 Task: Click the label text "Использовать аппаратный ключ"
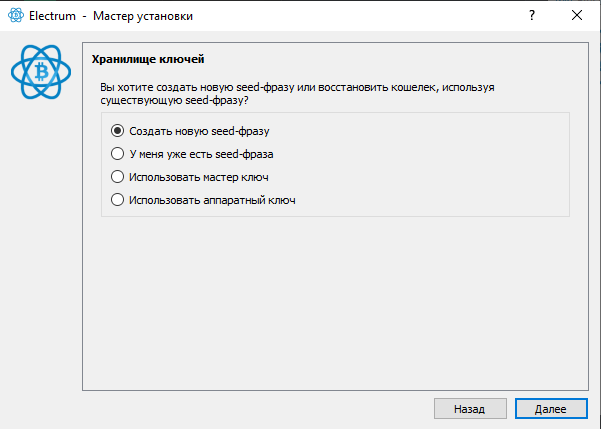click(x=212, y=200)
